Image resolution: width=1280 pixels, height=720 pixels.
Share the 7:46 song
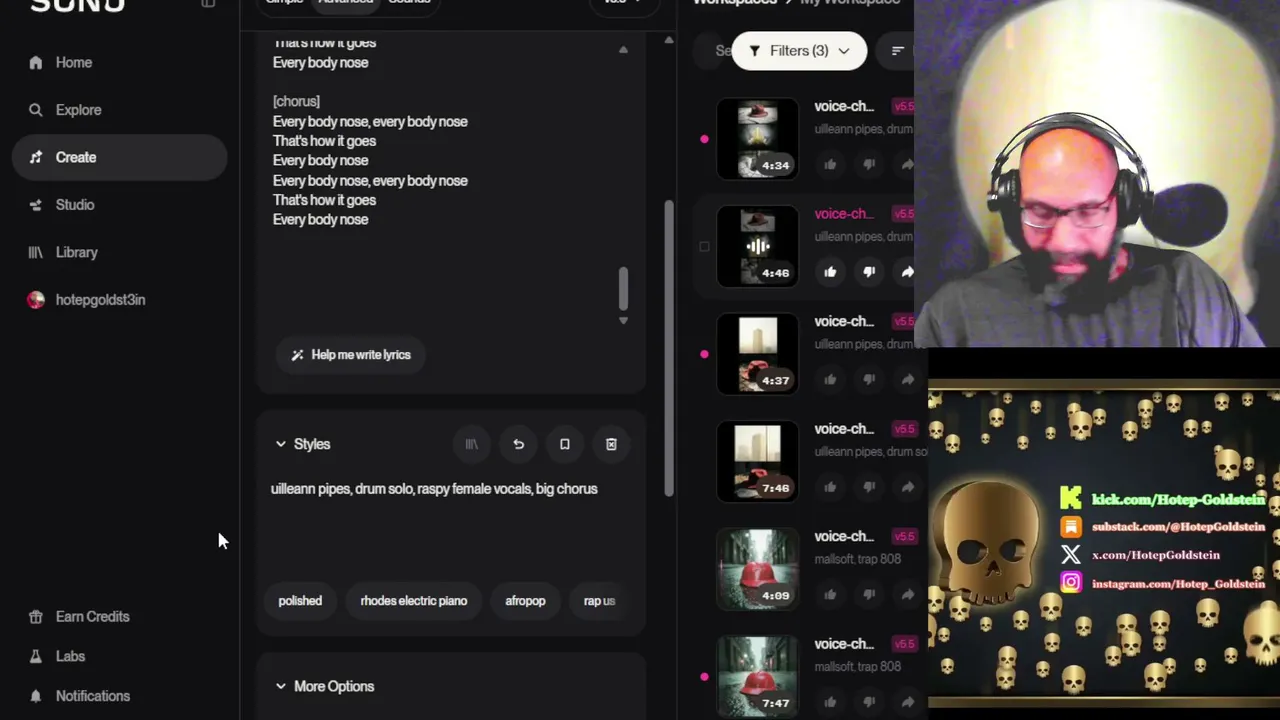pos(906,486)
